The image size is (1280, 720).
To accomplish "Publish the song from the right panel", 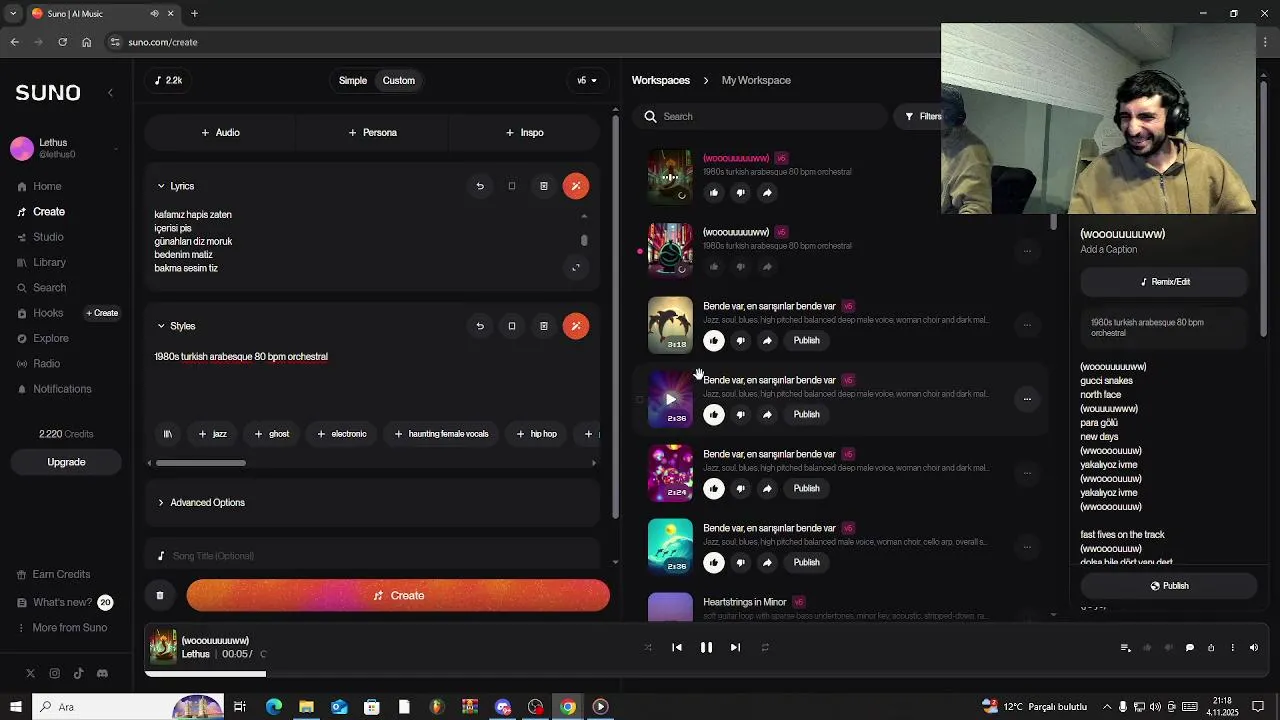I will coord(1169,586).
